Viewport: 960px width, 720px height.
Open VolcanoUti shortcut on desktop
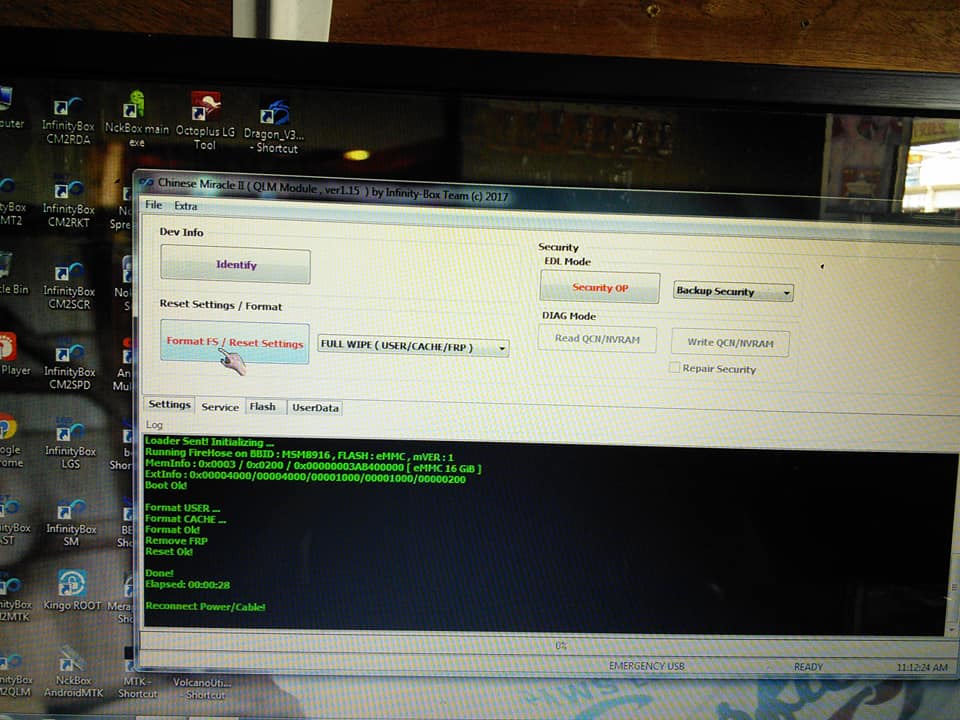click(203, 688)
